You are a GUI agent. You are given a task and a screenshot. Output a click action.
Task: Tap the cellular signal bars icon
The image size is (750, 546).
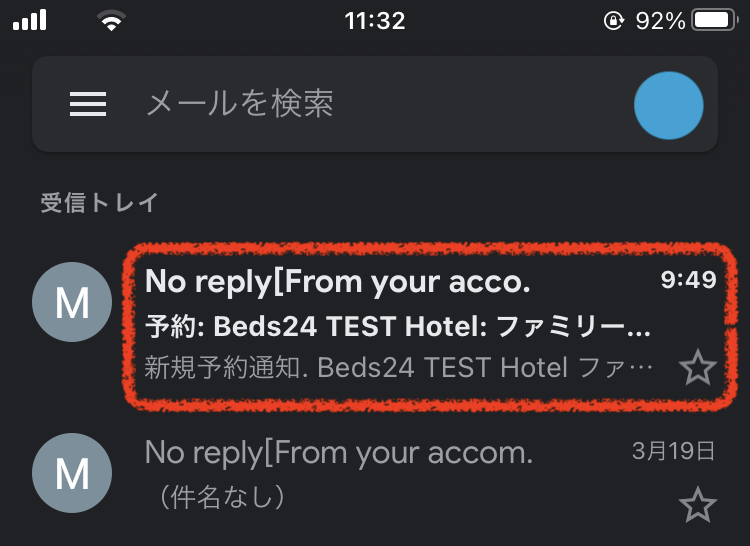(x=30, y=20)
